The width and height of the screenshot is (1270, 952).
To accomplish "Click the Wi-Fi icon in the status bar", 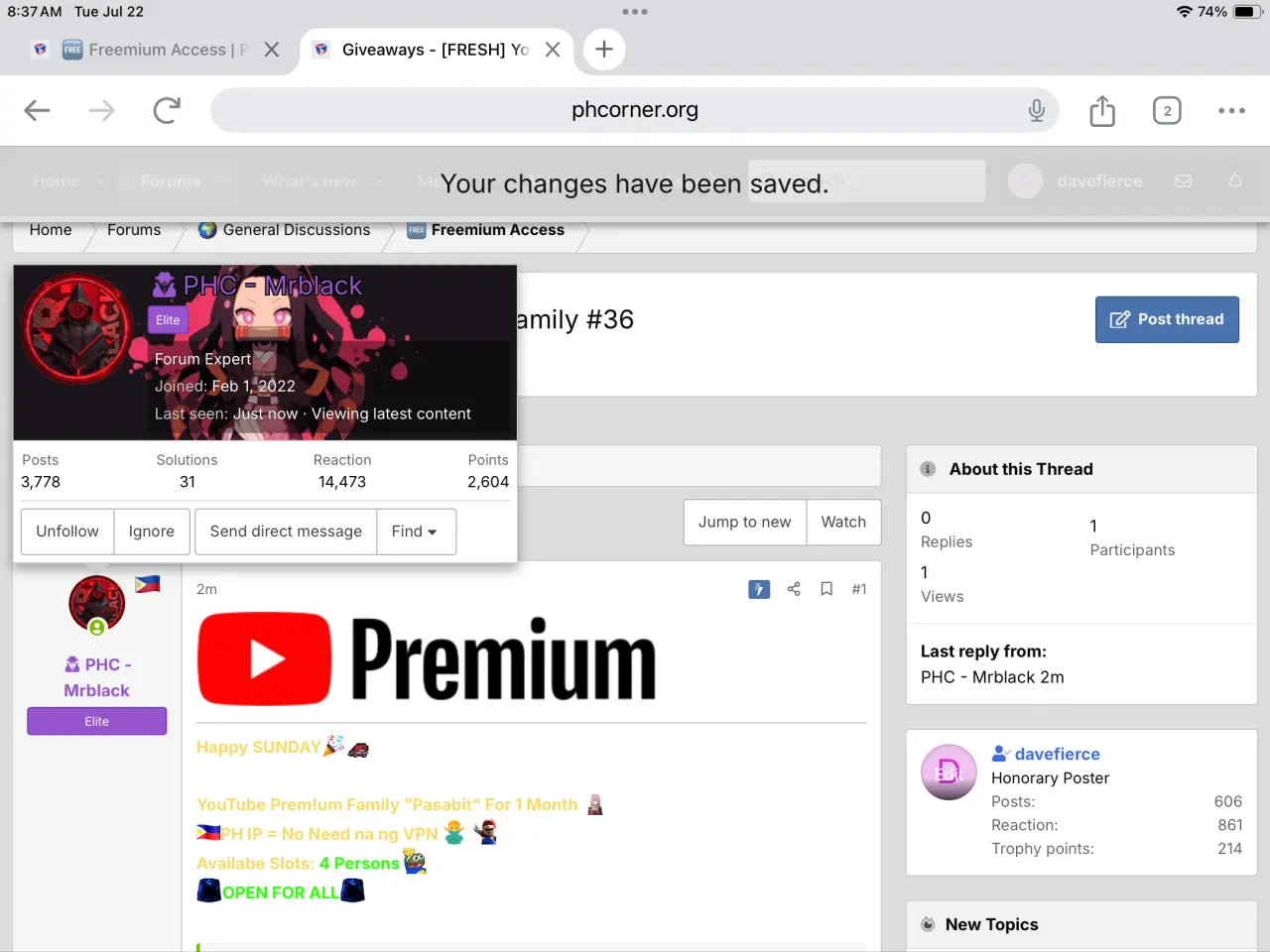I will (1185, 12).
